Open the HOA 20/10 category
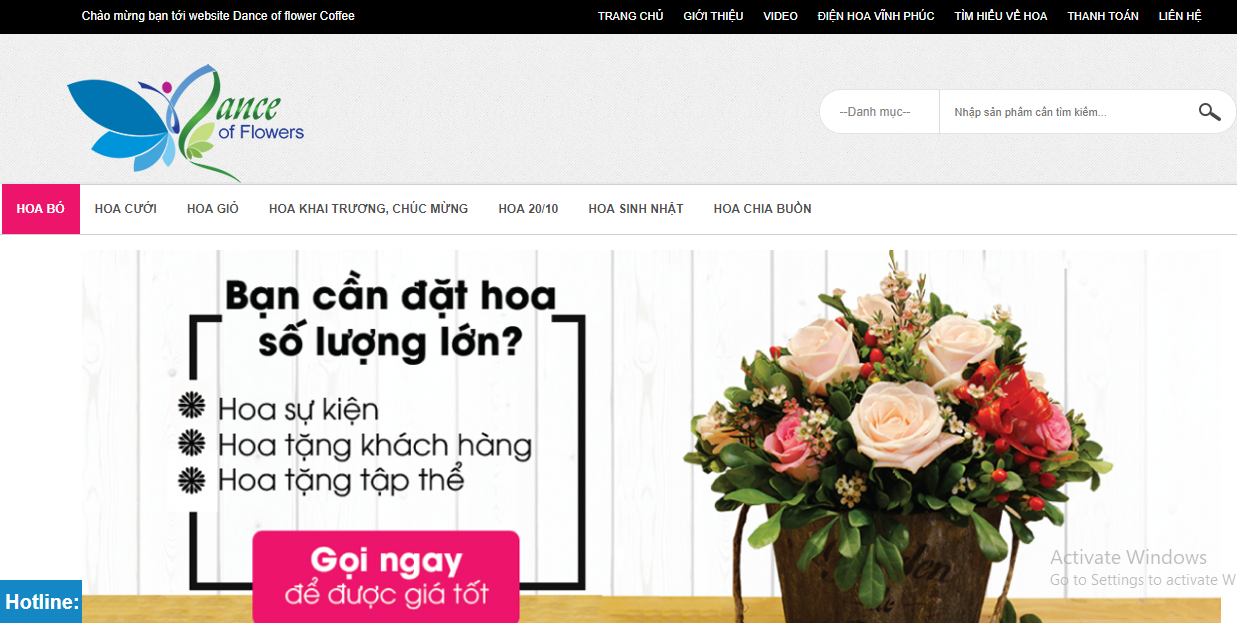The image size is (1237, 623). pyautogui.click(x=528, y=209)
